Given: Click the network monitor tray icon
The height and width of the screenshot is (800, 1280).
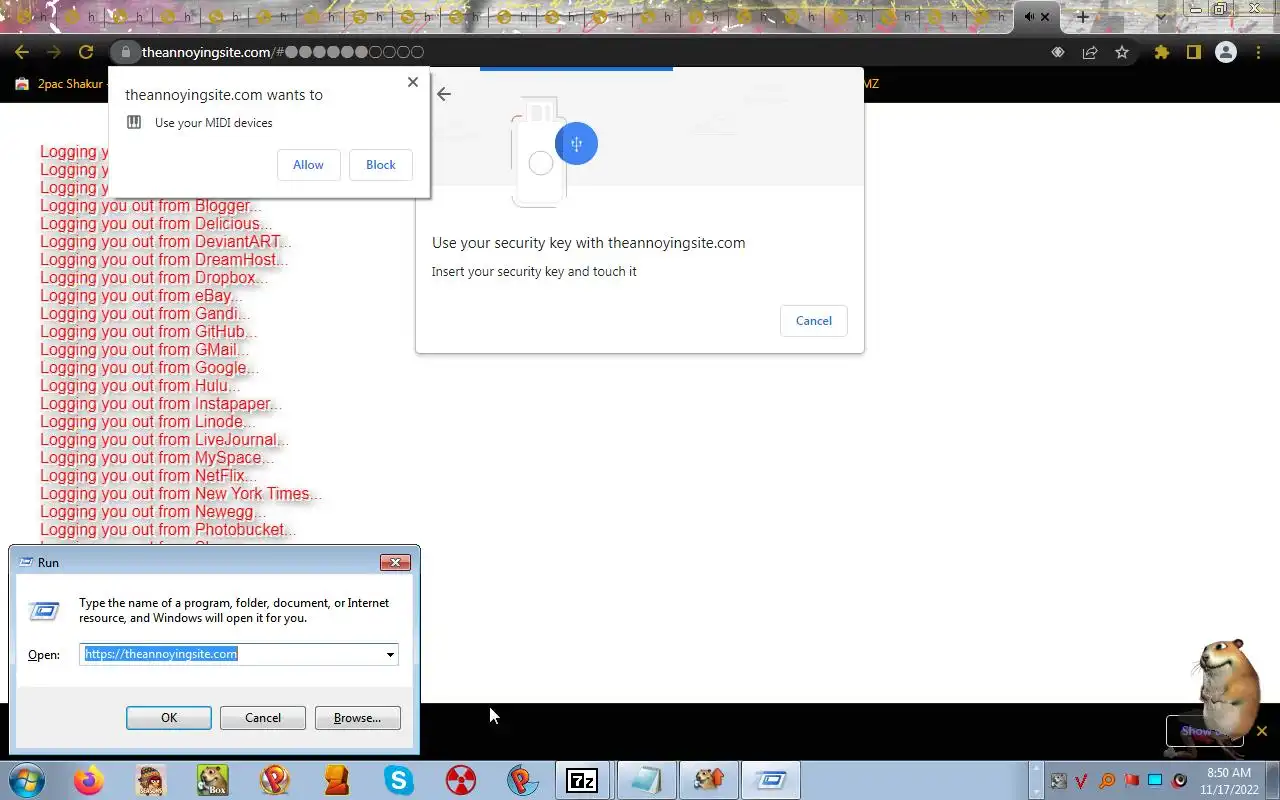Looking at the screenshot, I should point(1155,780).
